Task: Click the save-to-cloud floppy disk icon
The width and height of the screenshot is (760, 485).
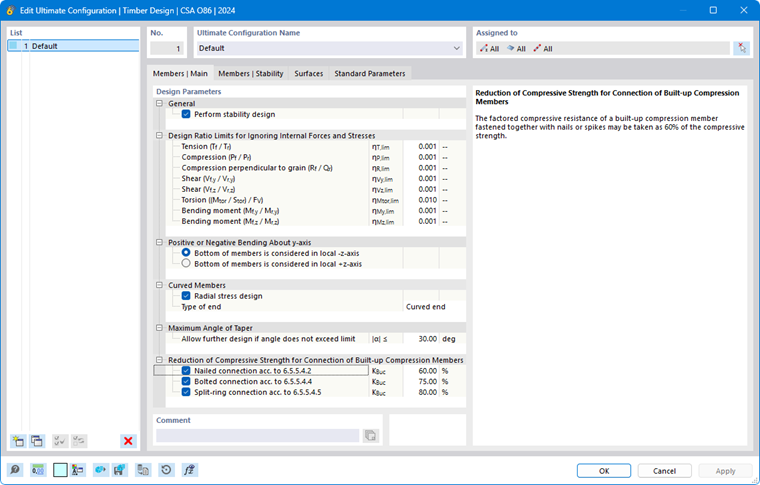Action: tap(119, 470)
